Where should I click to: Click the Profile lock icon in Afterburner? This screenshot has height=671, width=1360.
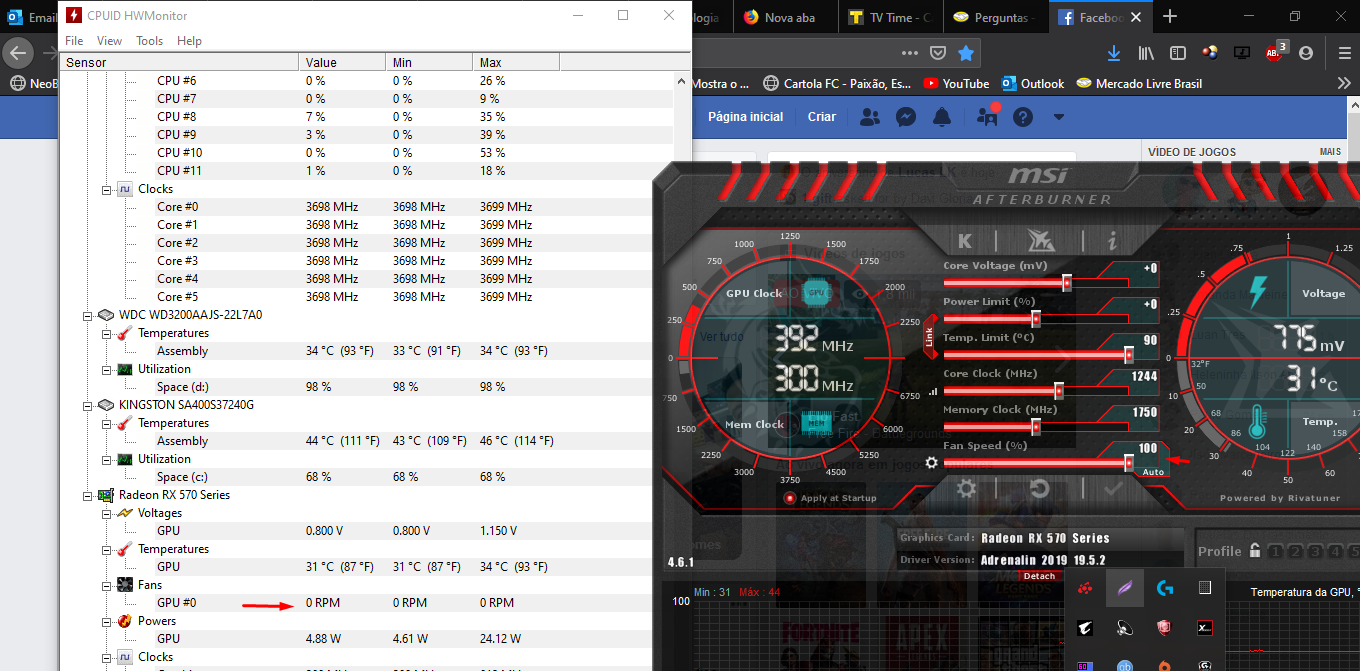point(1253,551)
